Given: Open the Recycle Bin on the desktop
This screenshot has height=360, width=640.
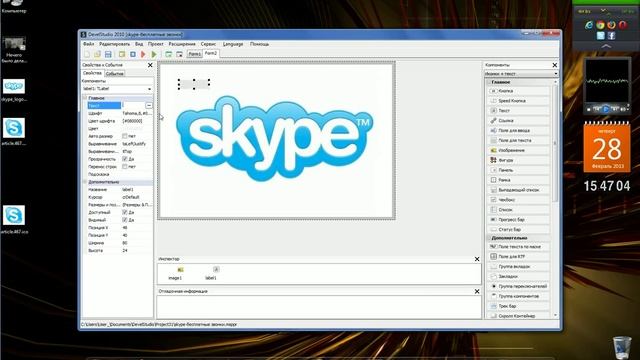Looking at the screenshot, I should point(622,347).
